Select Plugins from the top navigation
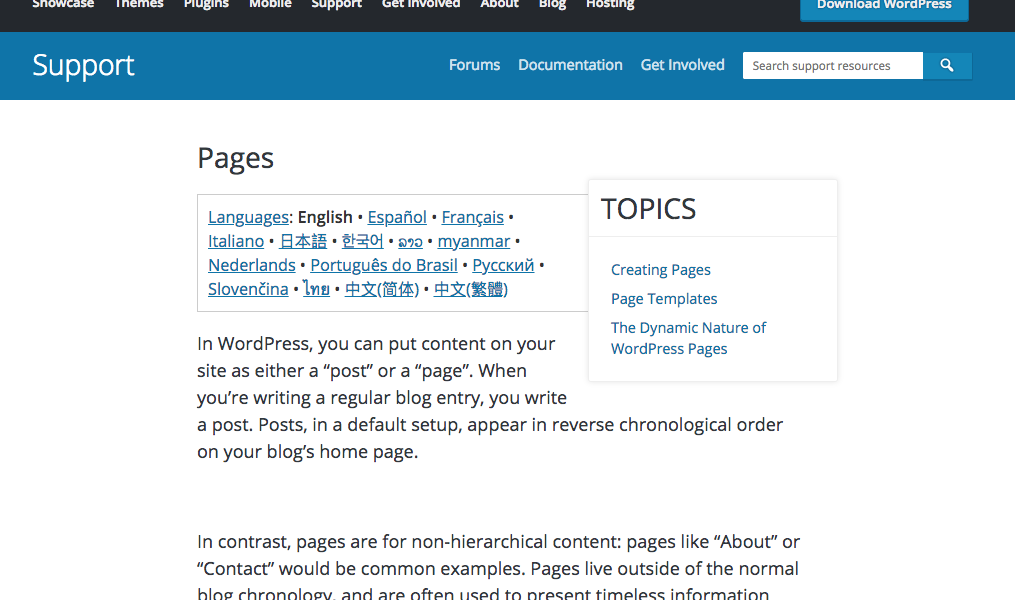The image size is (1015, 600). (x=206, y=4)
